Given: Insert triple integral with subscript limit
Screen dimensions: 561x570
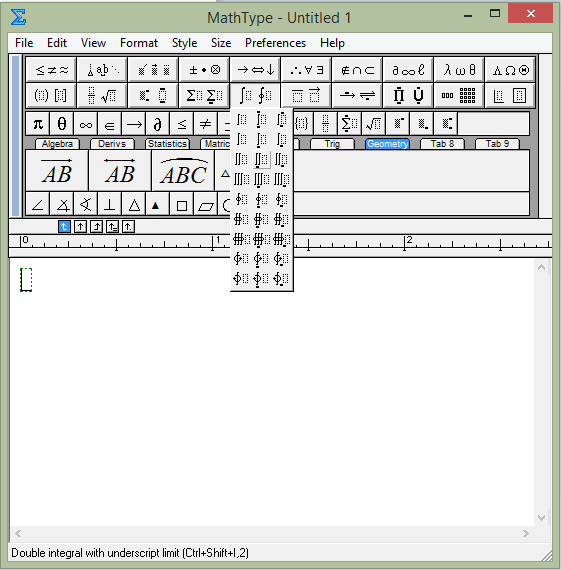Looking at the screenshot, I should pos(281,179).
